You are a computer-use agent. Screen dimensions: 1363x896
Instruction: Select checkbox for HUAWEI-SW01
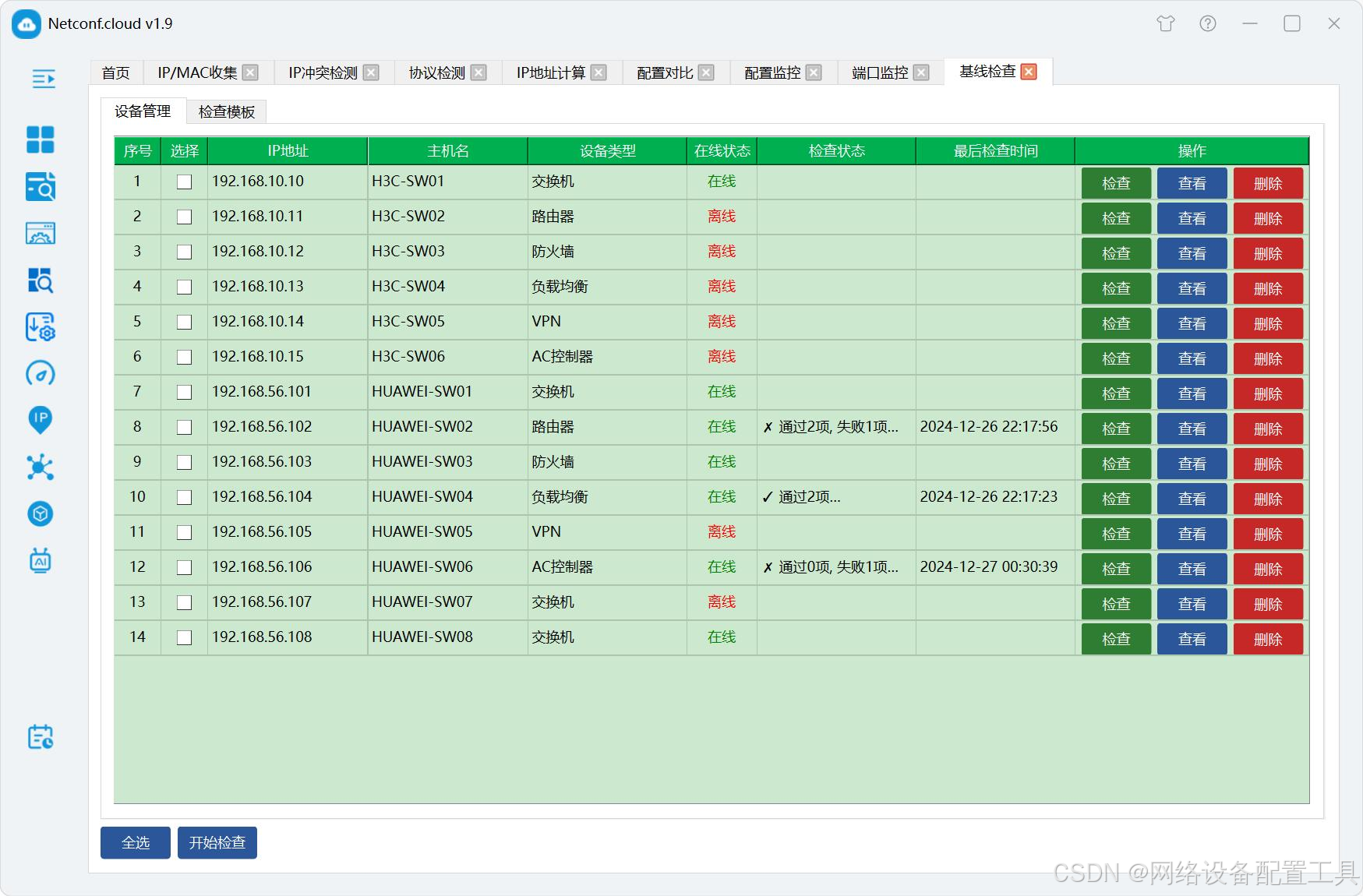[x=184, y=392]
